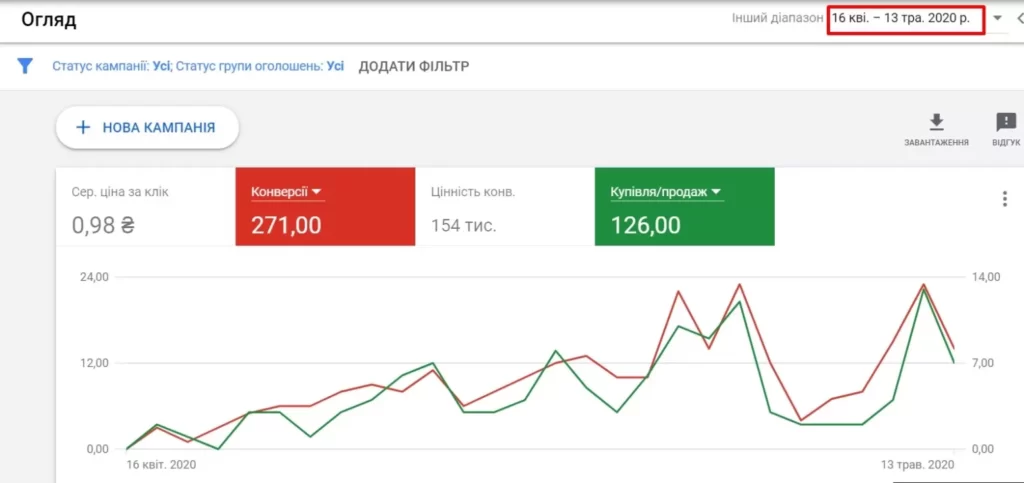This screenshot has width=1024, height=483.
Task: Open the Відгук feedback icon
Action: point(1006,129)
